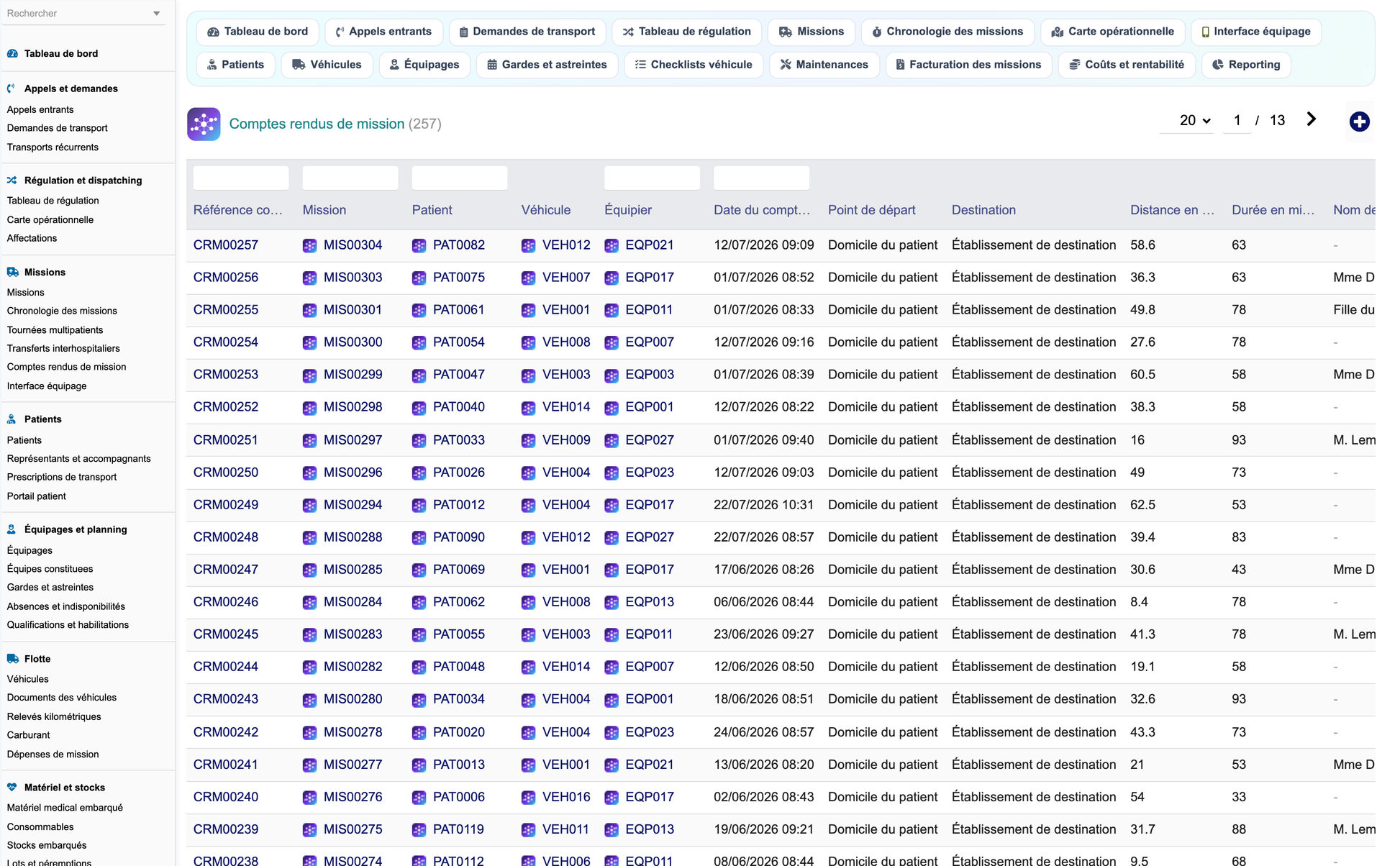Click the Flotte truck icon in sidebar
This screenshot has height=866, width=1400.
(12, 659)
